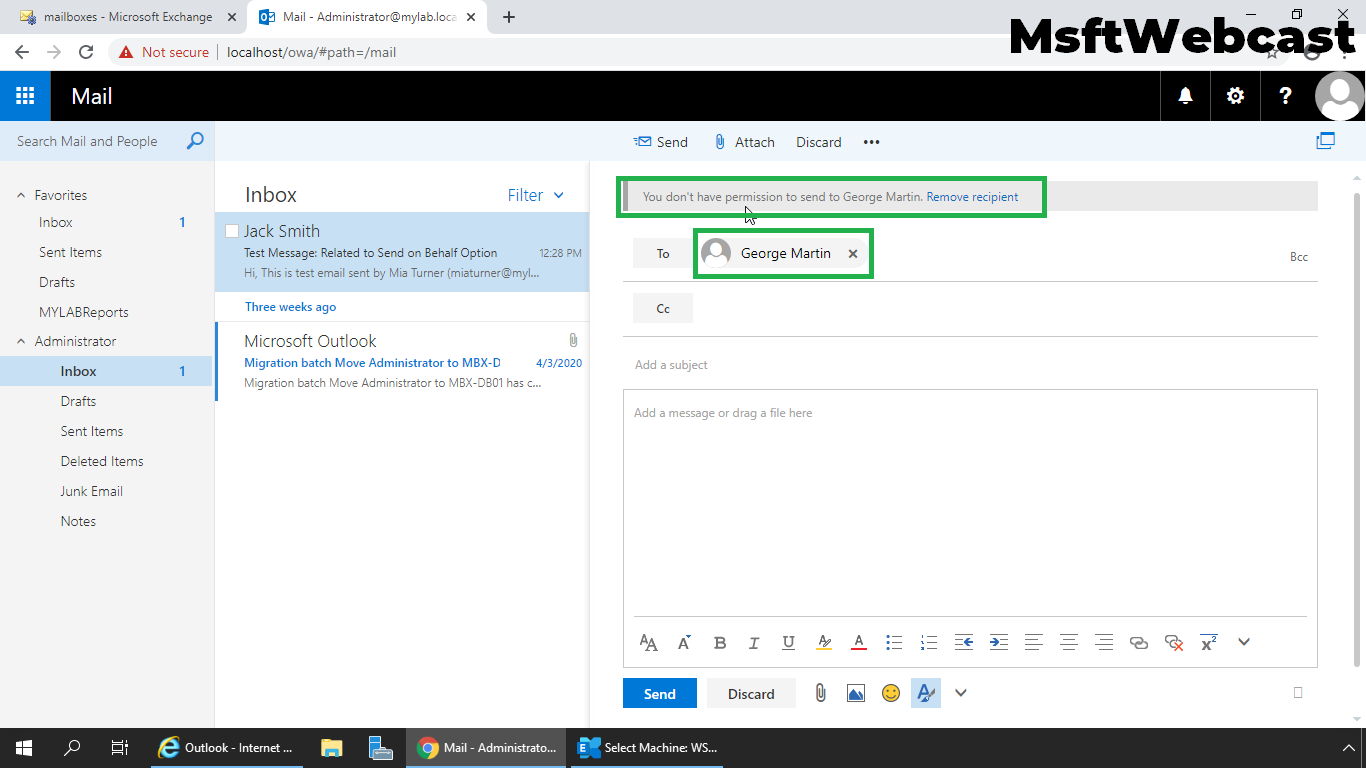Open the font size tool

(x=684, y=643)
